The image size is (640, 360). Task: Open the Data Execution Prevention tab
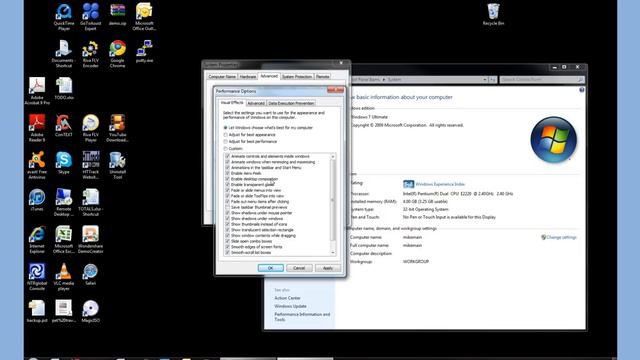pyautogui.click(x=291, y=103)
